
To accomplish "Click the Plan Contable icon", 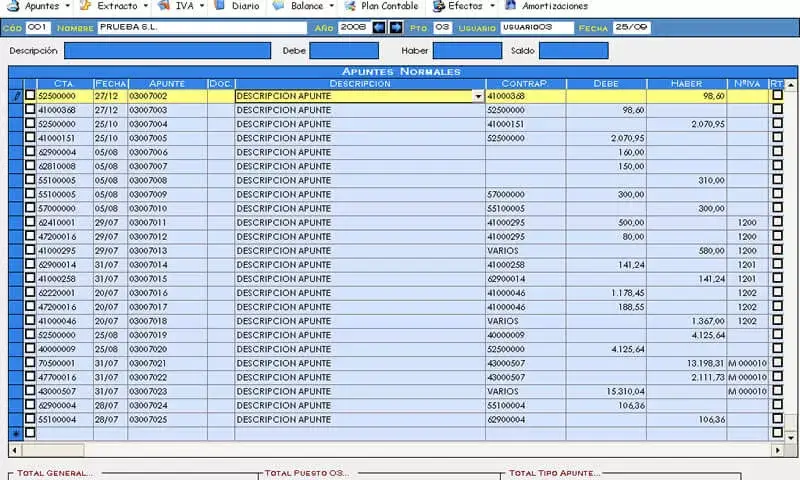I will 350,6.
